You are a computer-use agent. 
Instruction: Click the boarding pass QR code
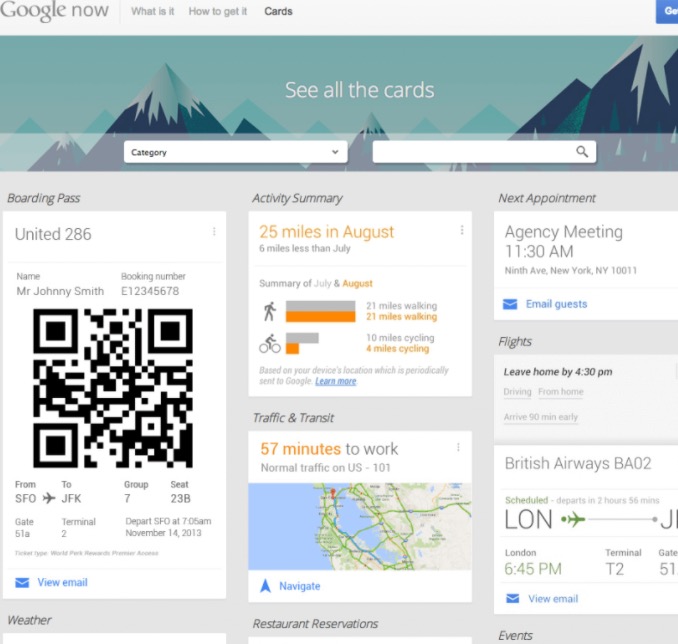click(113, 388)
